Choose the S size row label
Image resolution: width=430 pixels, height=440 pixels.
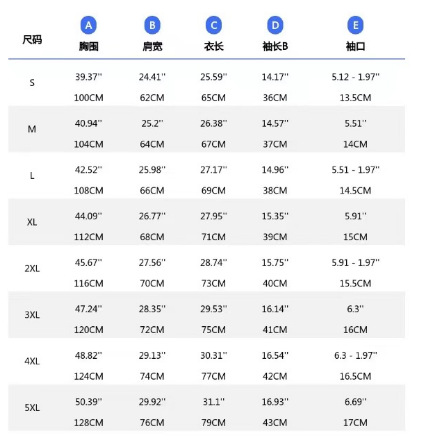click(x=32, y=83)
